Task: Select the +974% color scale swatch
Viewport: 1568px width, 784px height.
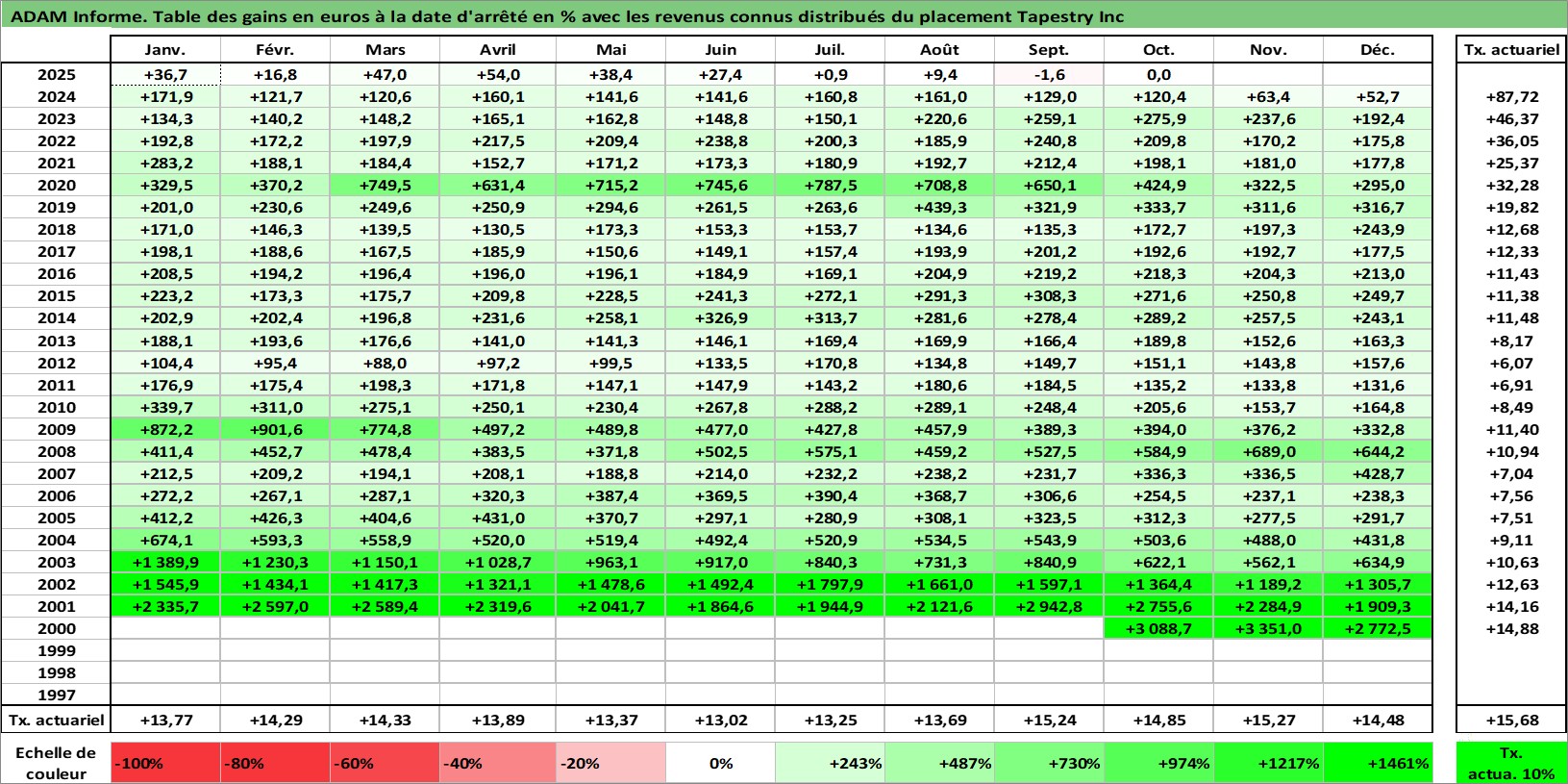Action: pos(1158,763)
